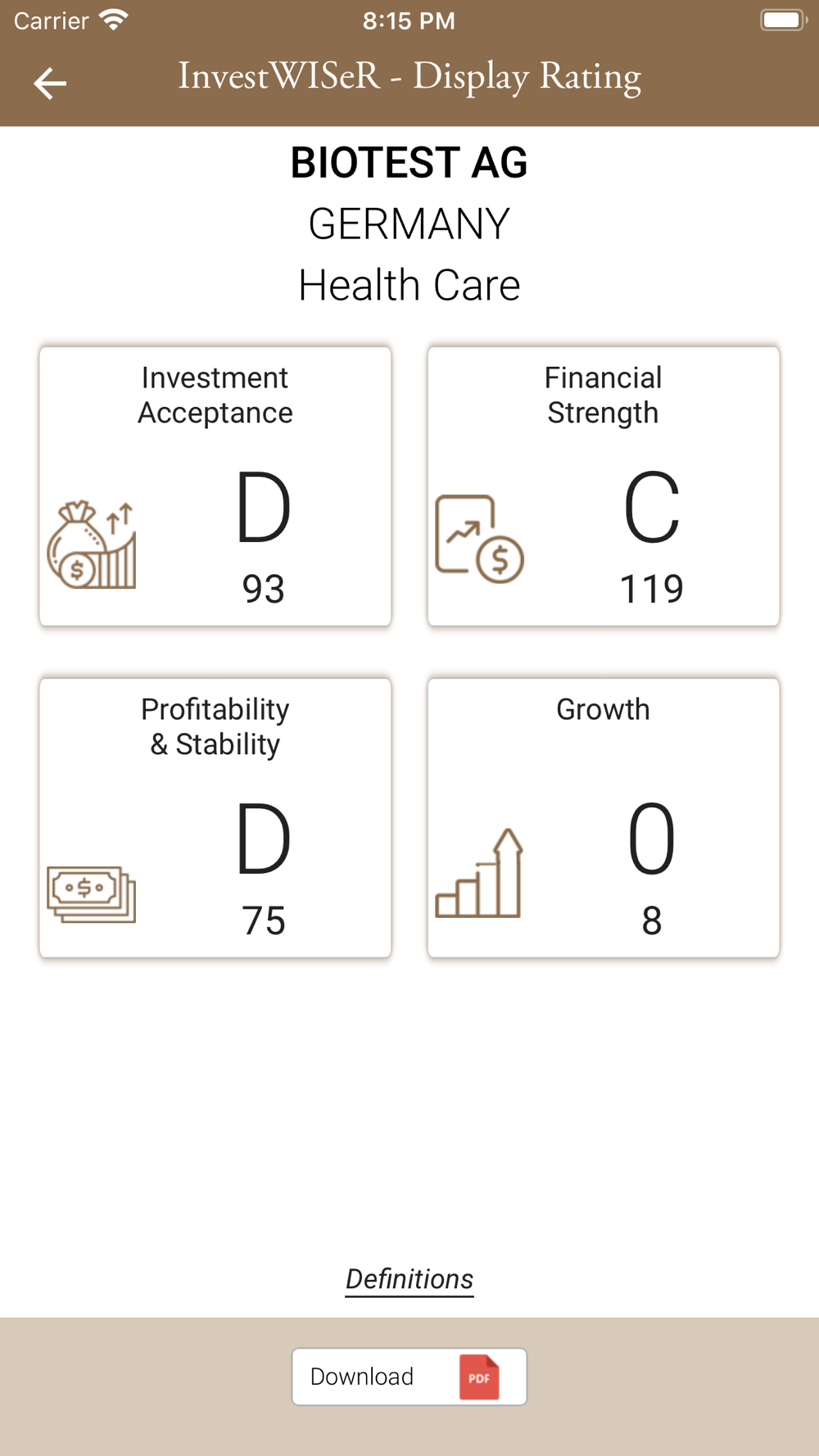Viewport: 819px width, 1456px height.
Task: Tap the battery indicator in status bar
Action: 783,20
